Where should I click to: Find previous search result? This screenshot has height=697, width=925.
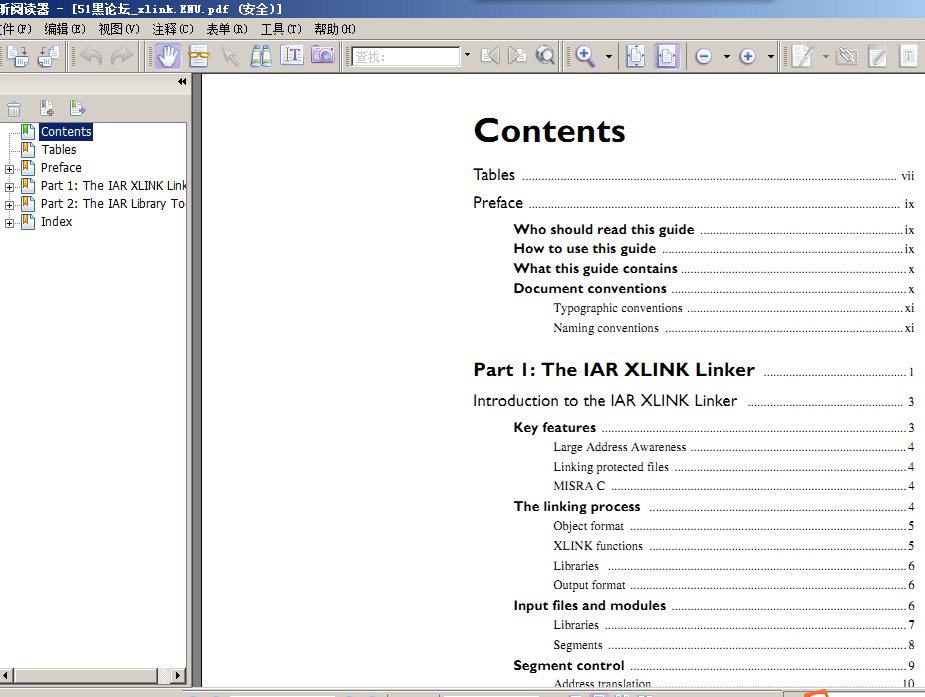490,56
